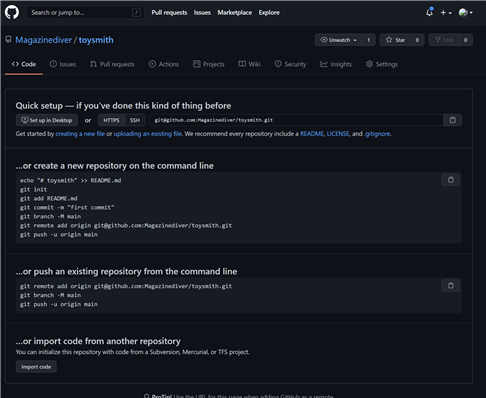Open the Magazinediver owner profile link
Image resolution: width=486 pixels, height=398 pixels.
(43, 40)
